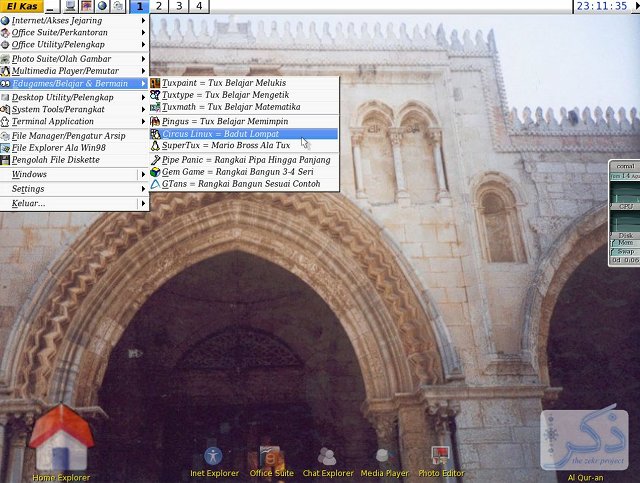Launch Pingus = Tux Belajar Memimpin
The width and height of the screenshot is (640, 483).
click(x=244, y=122)
